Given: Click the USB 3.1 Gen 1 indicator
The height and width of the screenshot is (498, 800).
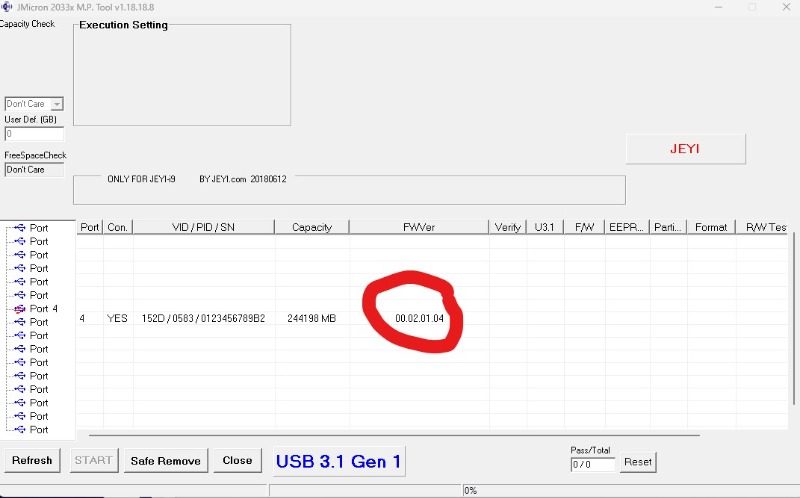Looking at the screenshot, I should (x=339, y=461).
